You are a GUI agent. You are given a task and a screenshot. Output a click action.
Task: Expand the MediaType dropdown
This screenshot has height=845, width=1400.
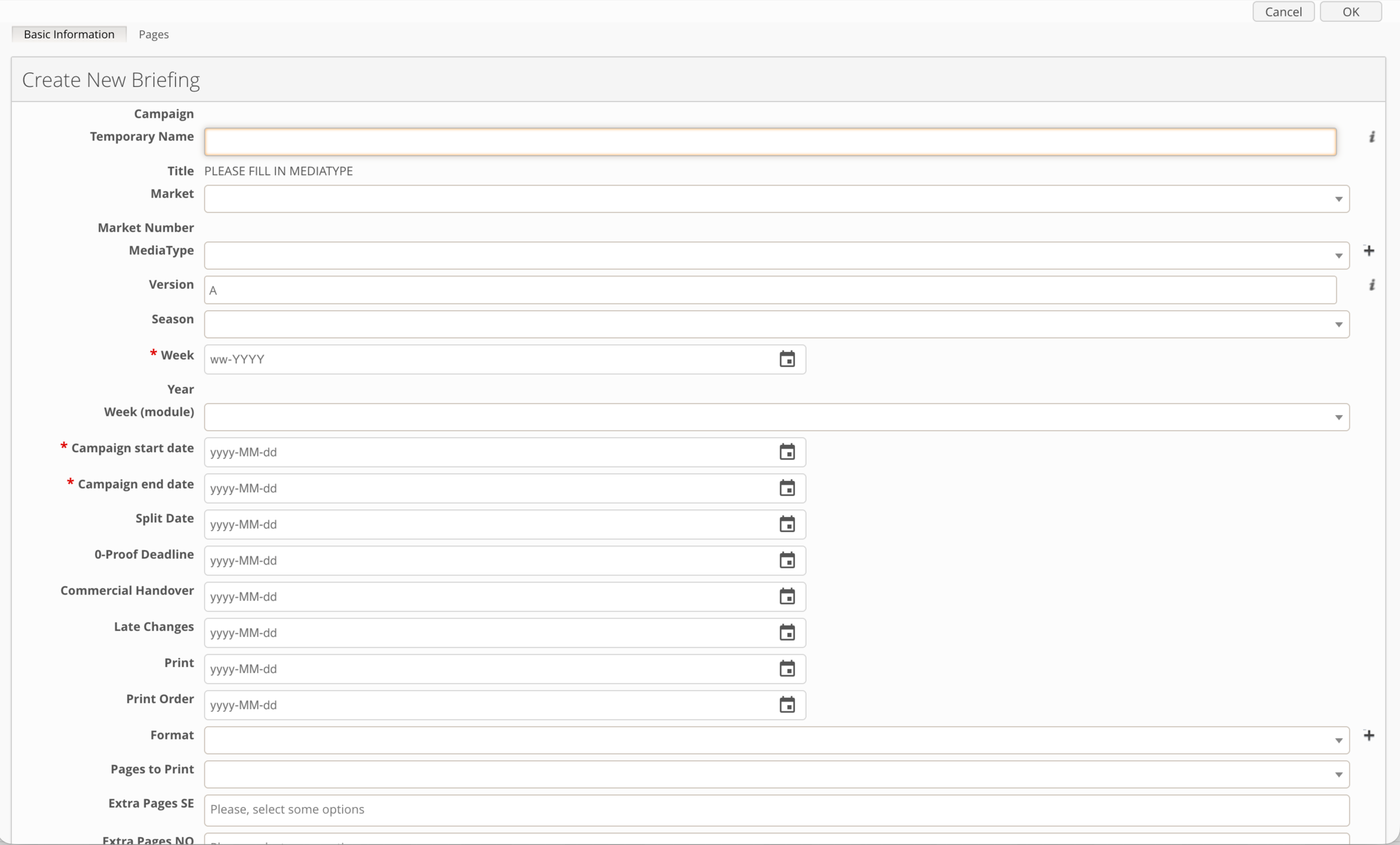point(777,255)
